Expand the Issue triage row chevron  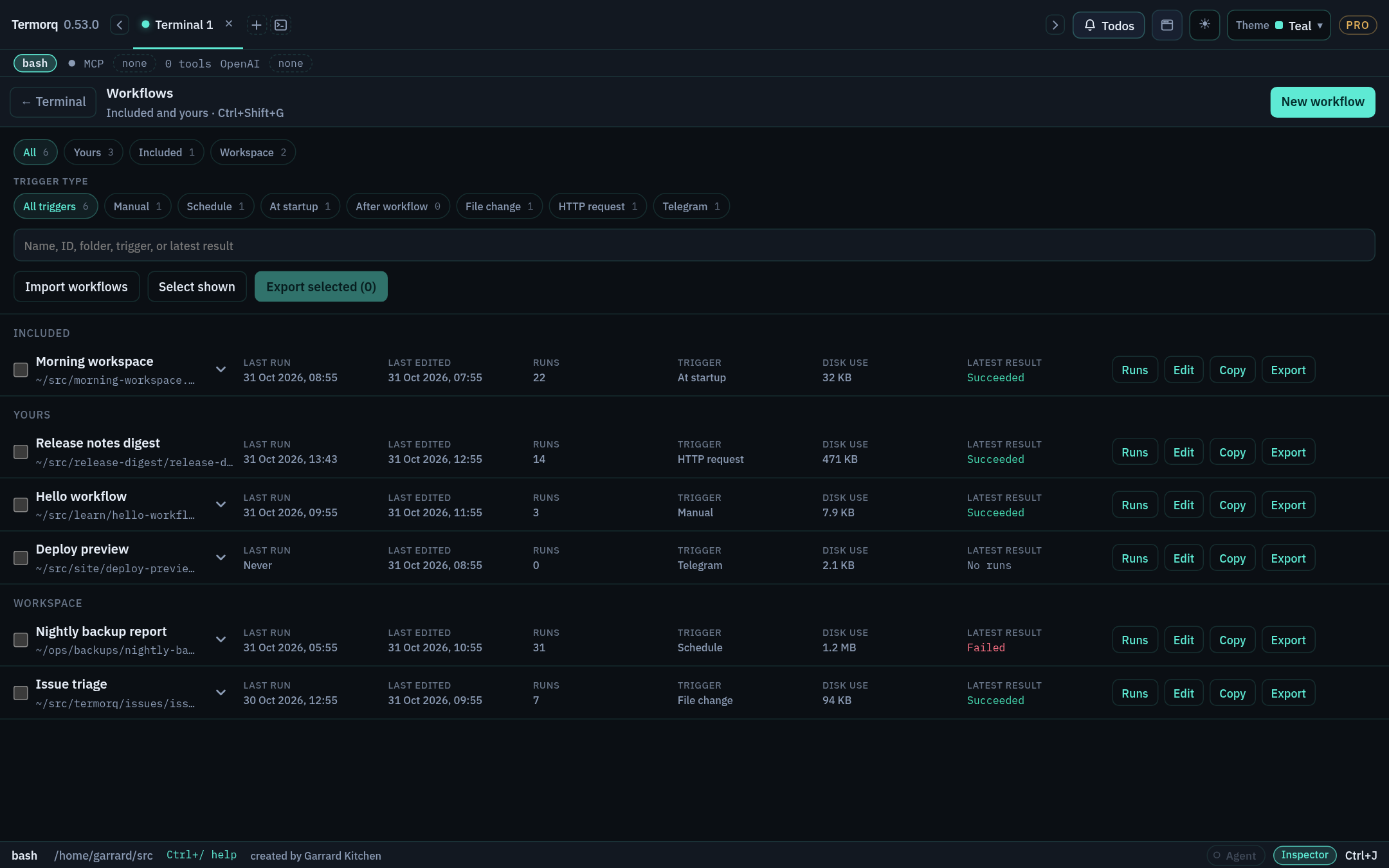click(x=221, y=692)
